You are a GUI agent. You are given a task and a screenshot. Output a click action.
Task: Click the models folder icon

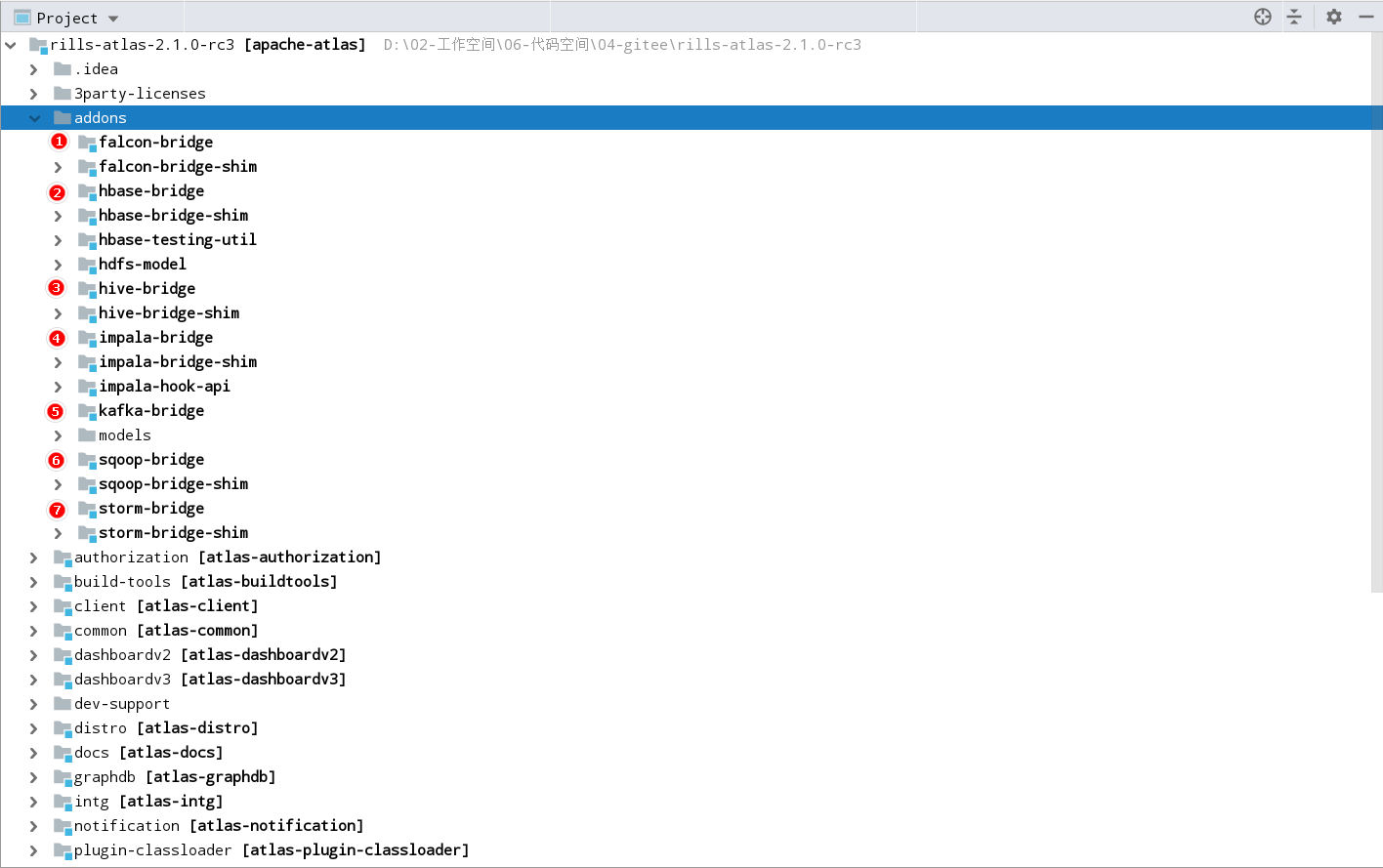coord(87,434)
